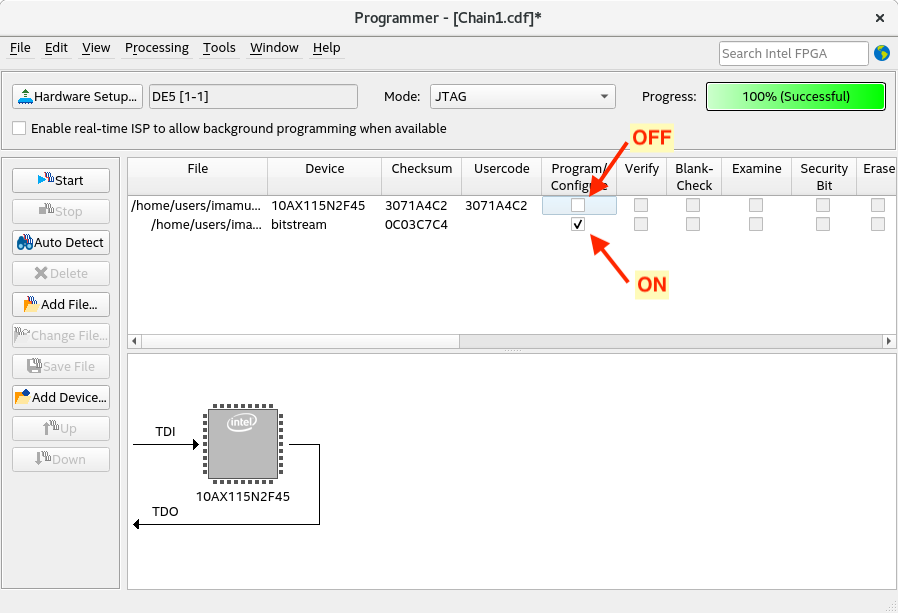This screenshot has width=898, height=613.
Task: Click the scroll right arrow of file table
Action: (x=888, y=341)
